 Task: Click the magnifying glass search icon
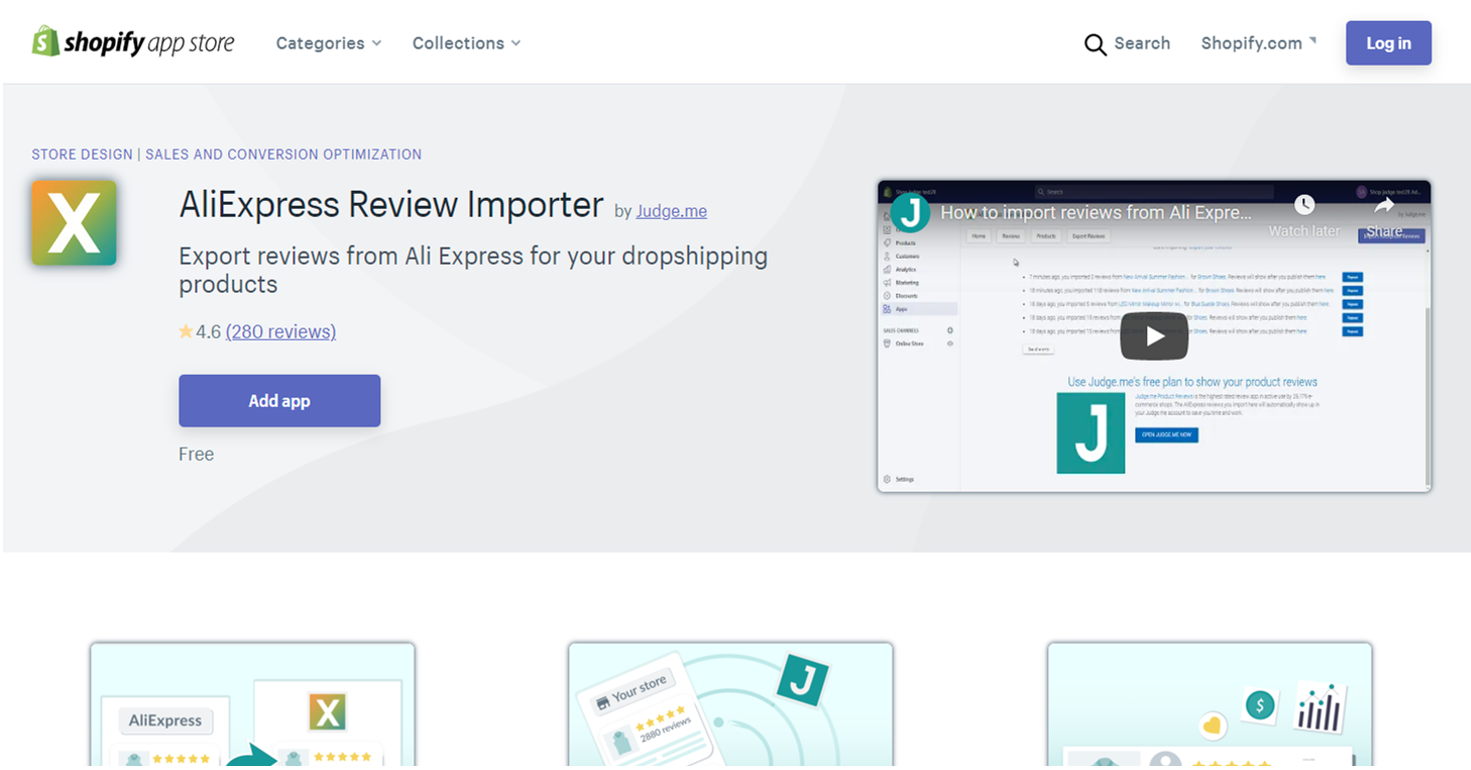pos(1095,44)
